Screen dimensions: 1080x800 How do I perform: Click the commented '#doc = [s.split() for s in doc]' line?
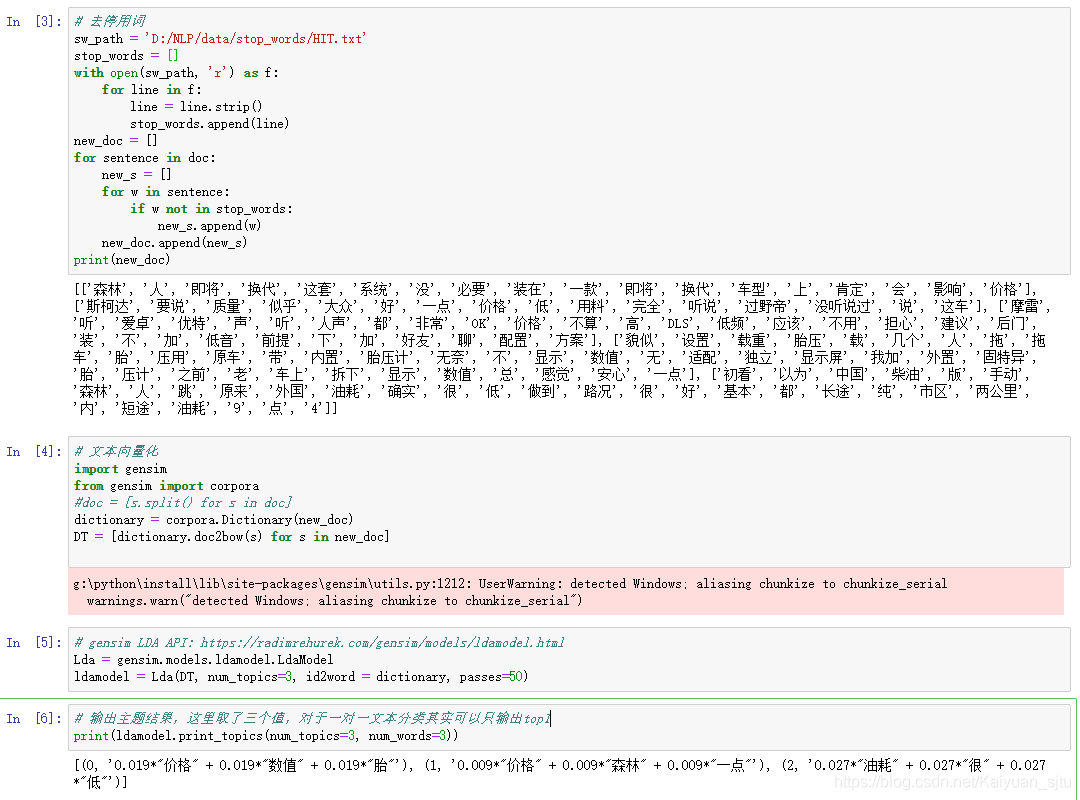183,502
